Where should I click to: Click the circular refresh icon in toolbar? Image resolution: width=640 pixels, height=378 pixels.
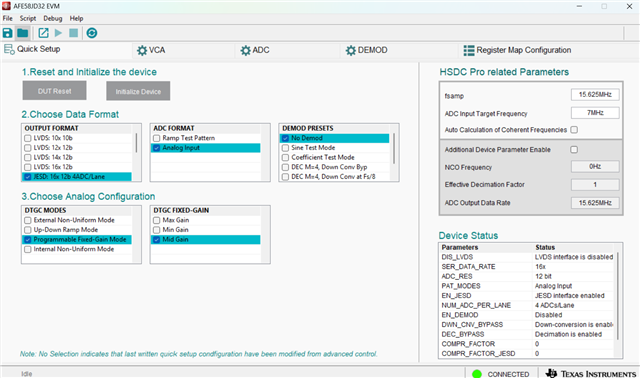(x=92, y=33)
